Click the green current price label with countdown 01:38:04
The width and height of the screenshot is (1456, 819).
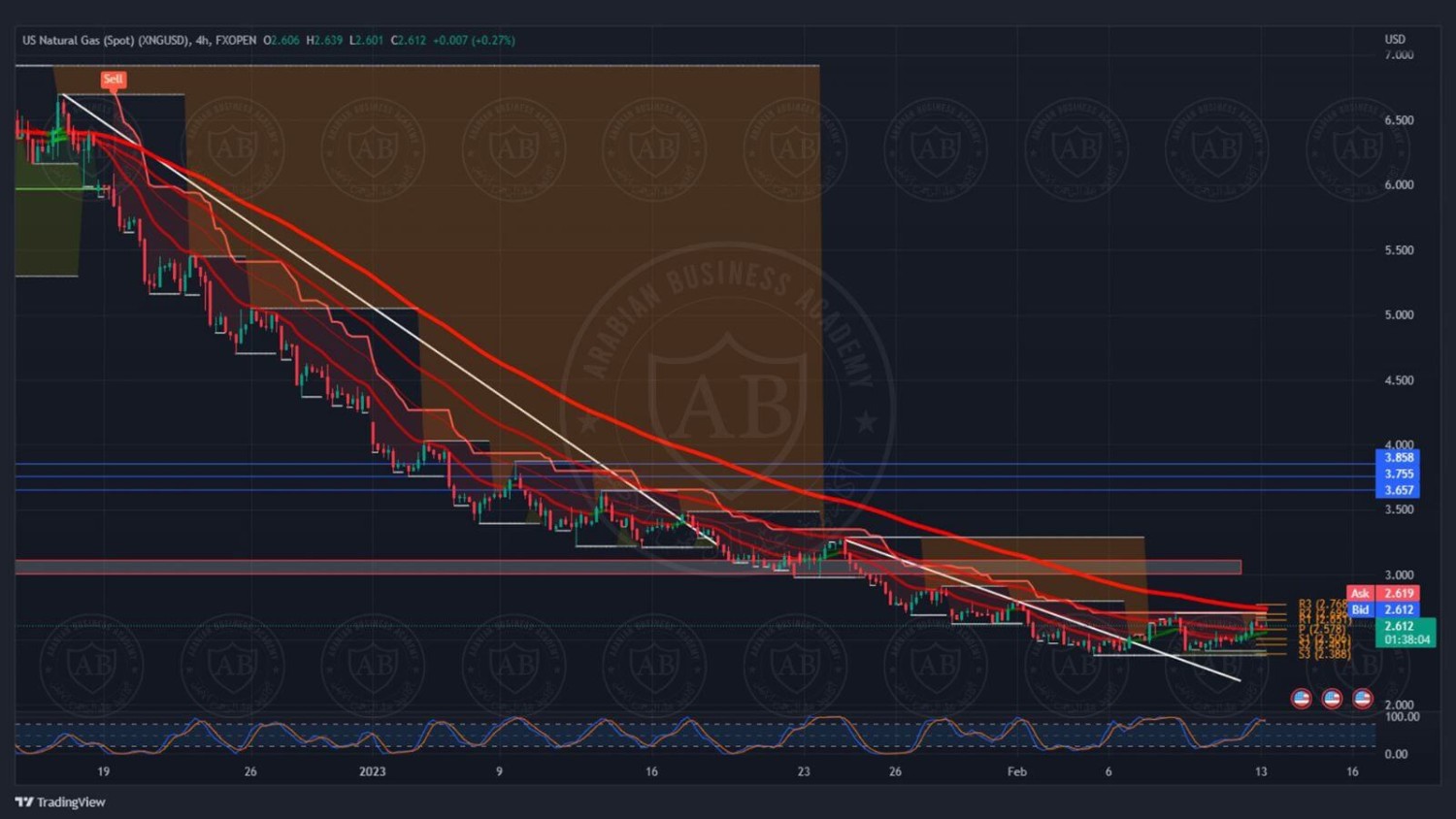tap(1405, 633)
